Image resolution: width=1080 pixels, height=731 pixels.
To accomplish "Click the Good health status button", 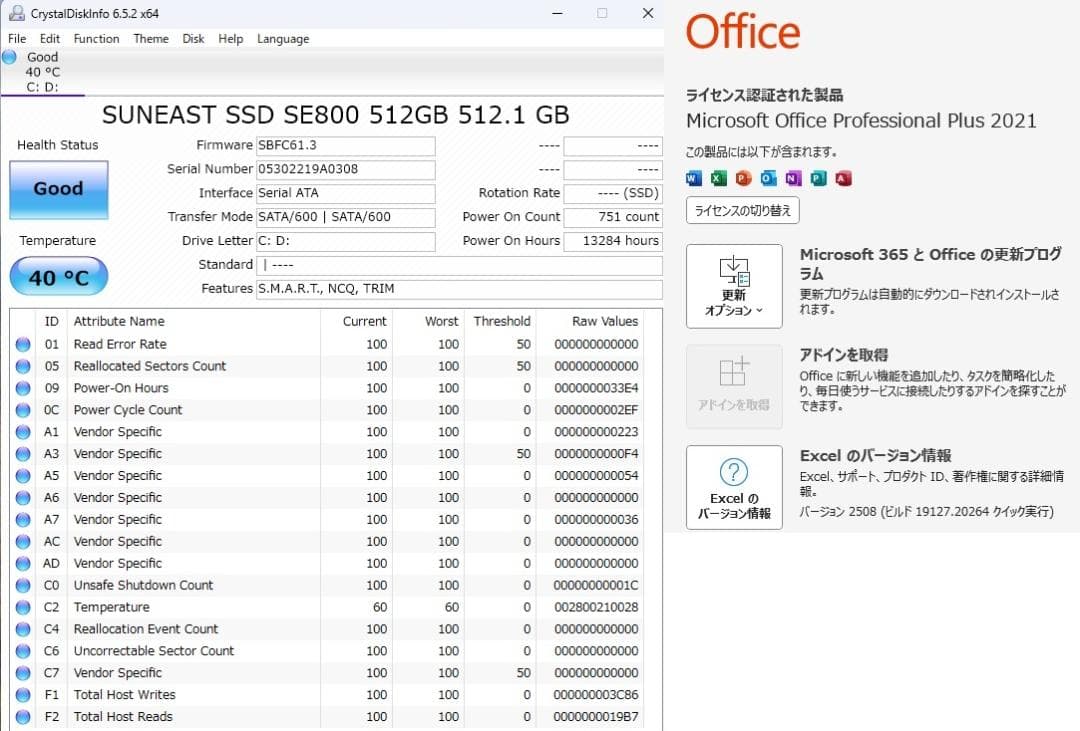I will [57, 189].
